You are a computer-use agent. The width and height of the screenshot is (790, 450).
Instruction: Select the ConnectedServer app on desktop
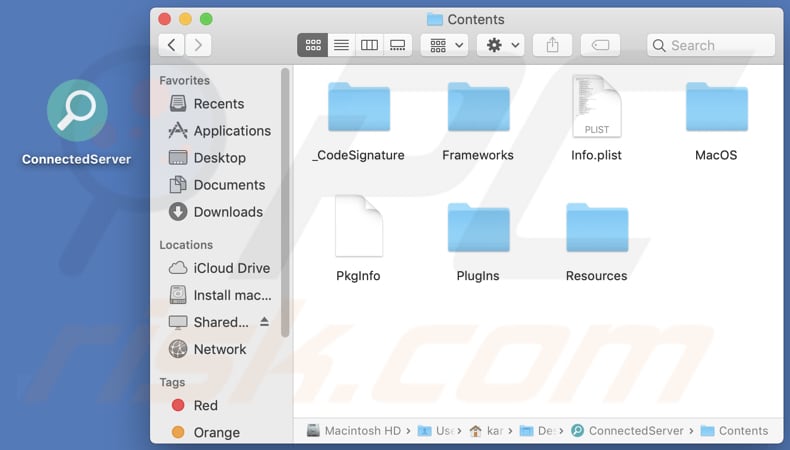tap(77, 110)
